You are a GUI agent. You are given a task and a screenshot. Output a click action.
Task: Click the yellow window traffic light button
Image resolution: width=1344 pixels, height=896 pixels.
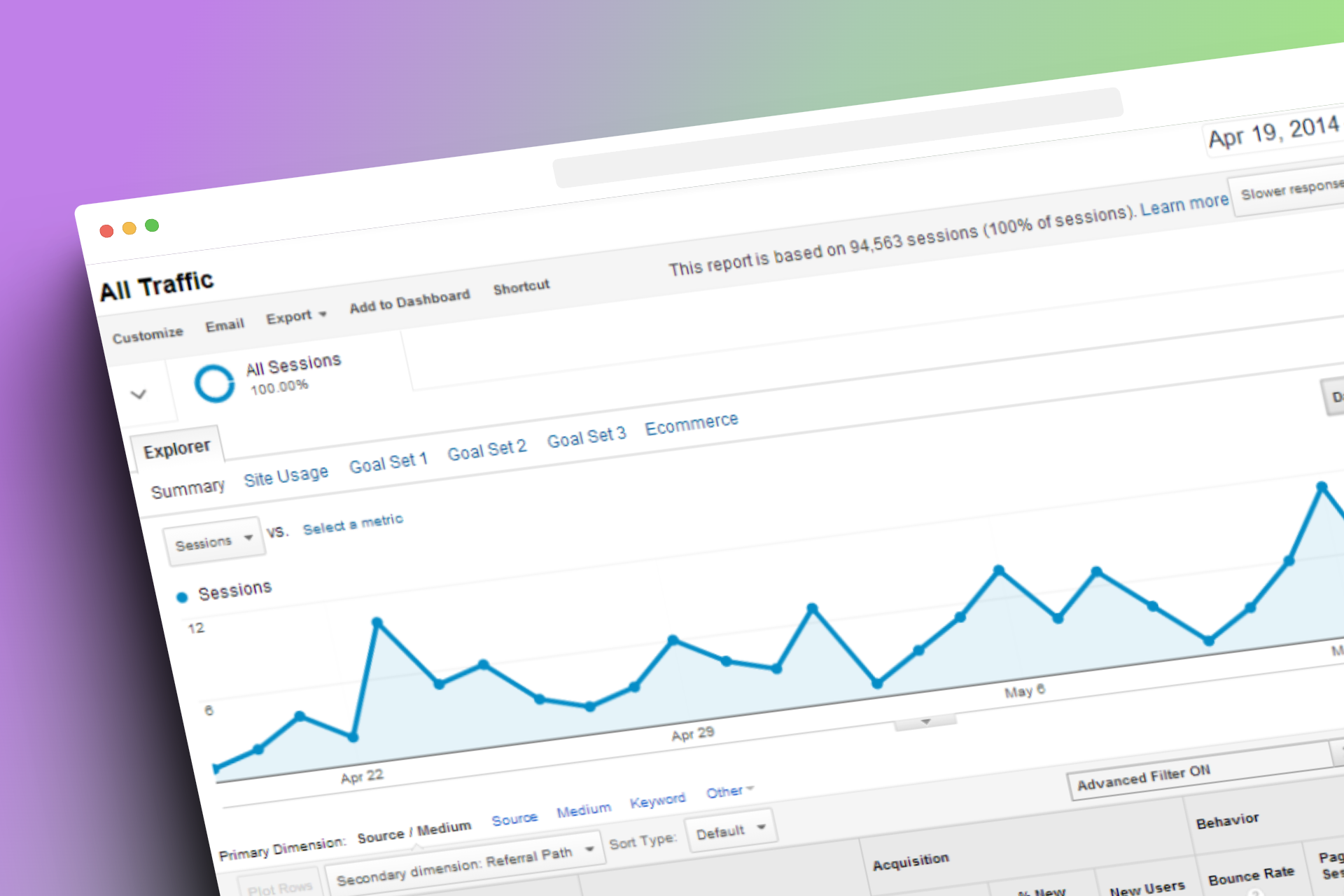coord(129,228)
